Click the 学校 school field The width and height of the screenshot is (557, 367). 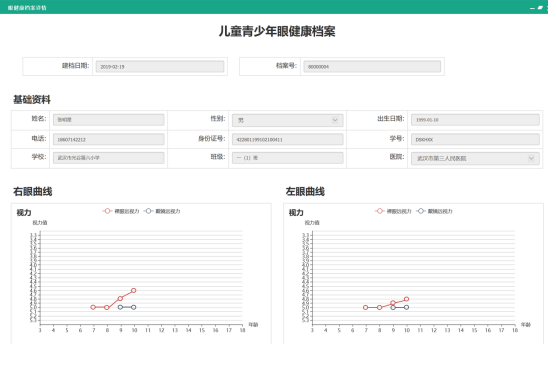pos(108,158)
